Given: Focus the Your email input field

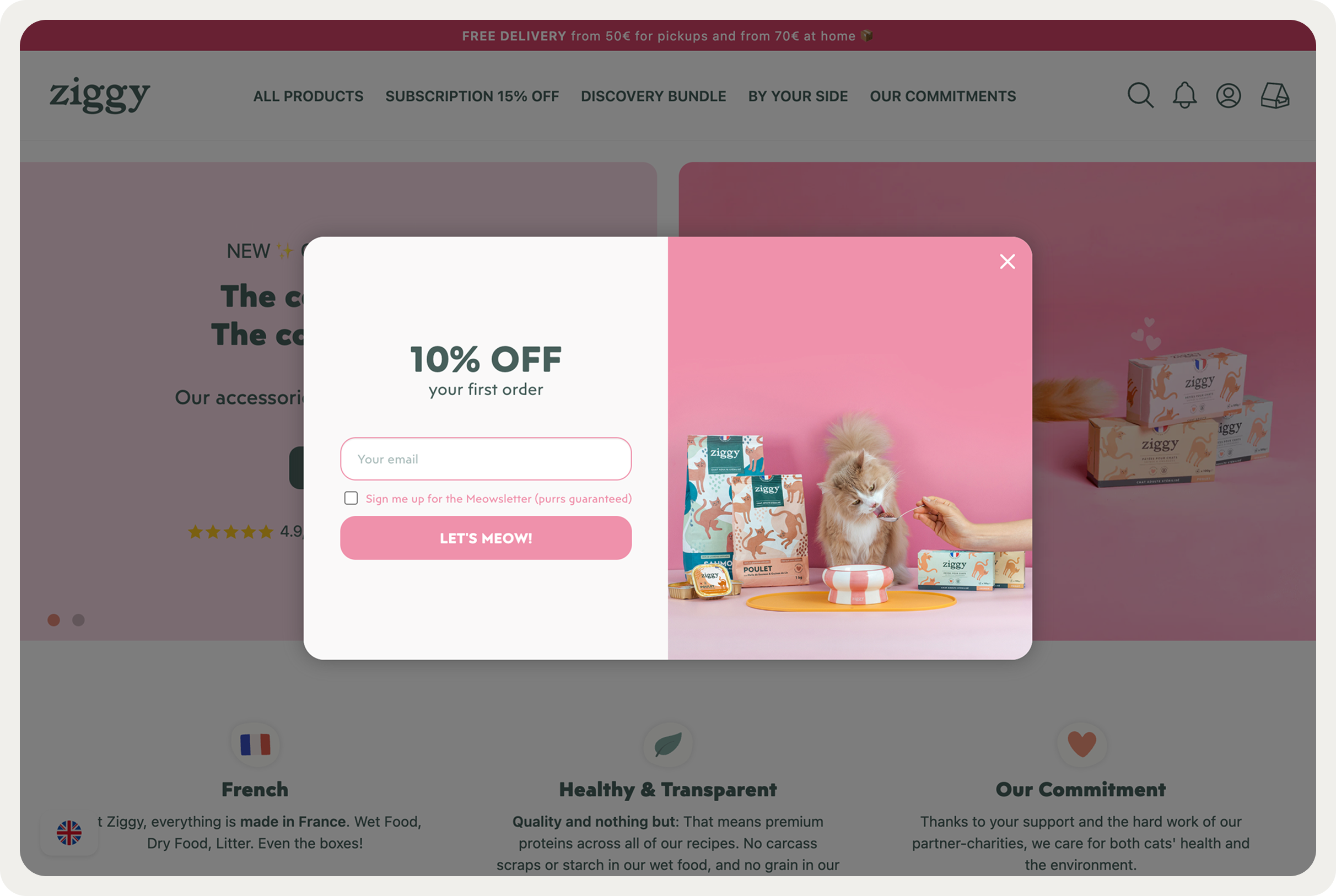Looking at the screenshot, I should click(x=486, y=459).
